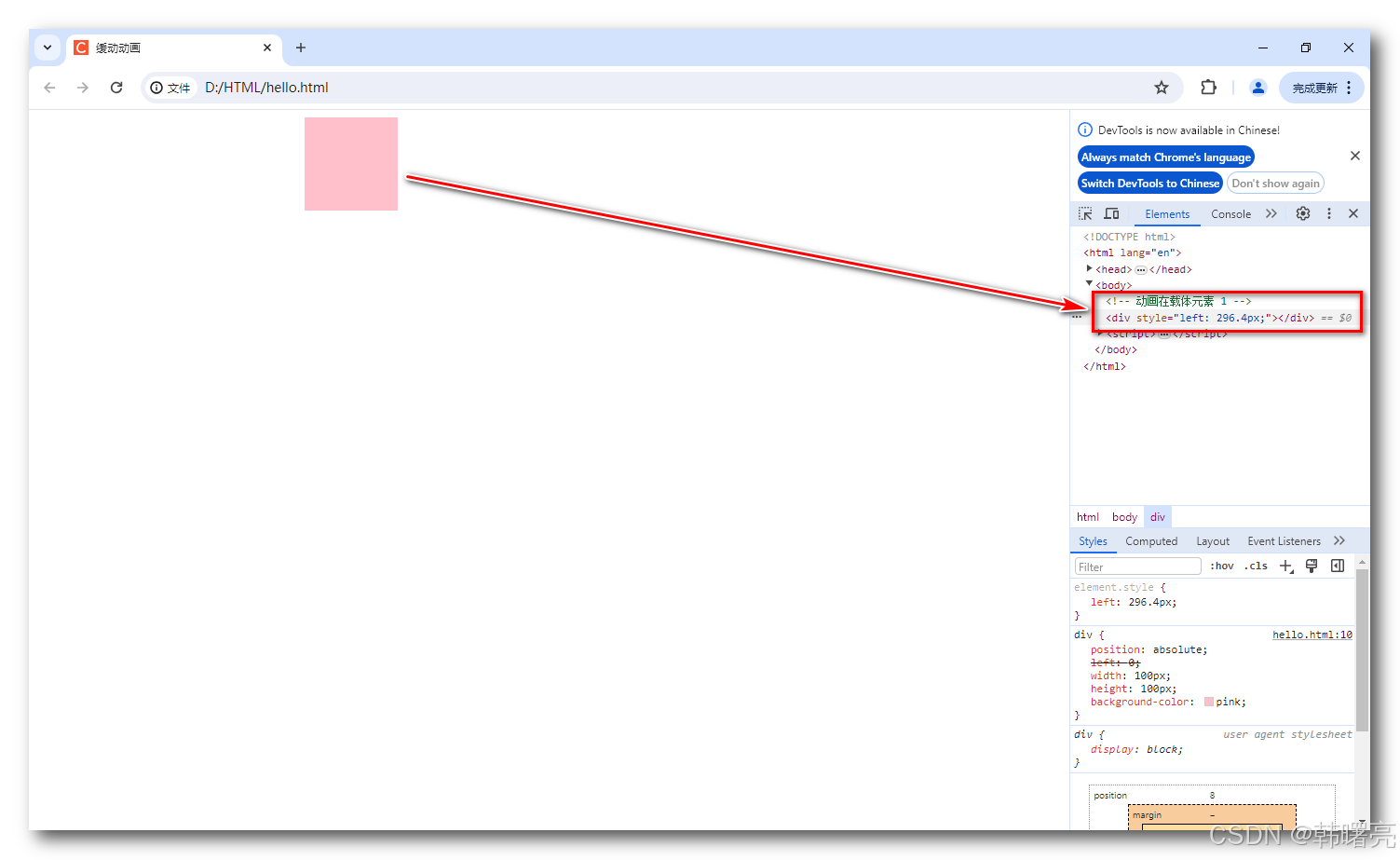Close the DevTools panel
This screenshot has width=1400, height=860.
[1353, 213]
